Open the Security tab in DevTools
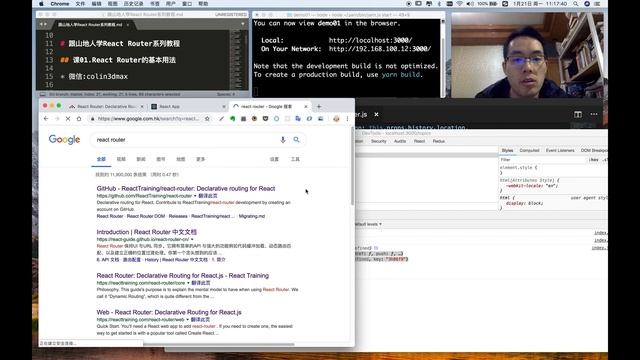Viewport: 640px width, 360px height. (x=378, y=141)
